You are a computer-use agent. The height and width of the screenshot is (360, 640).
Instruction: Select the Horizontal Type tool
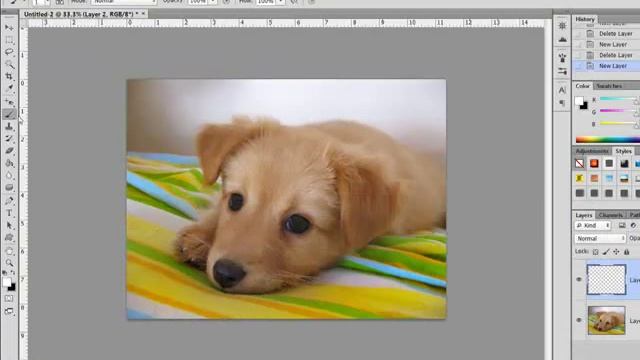click(x=9, y=213)
